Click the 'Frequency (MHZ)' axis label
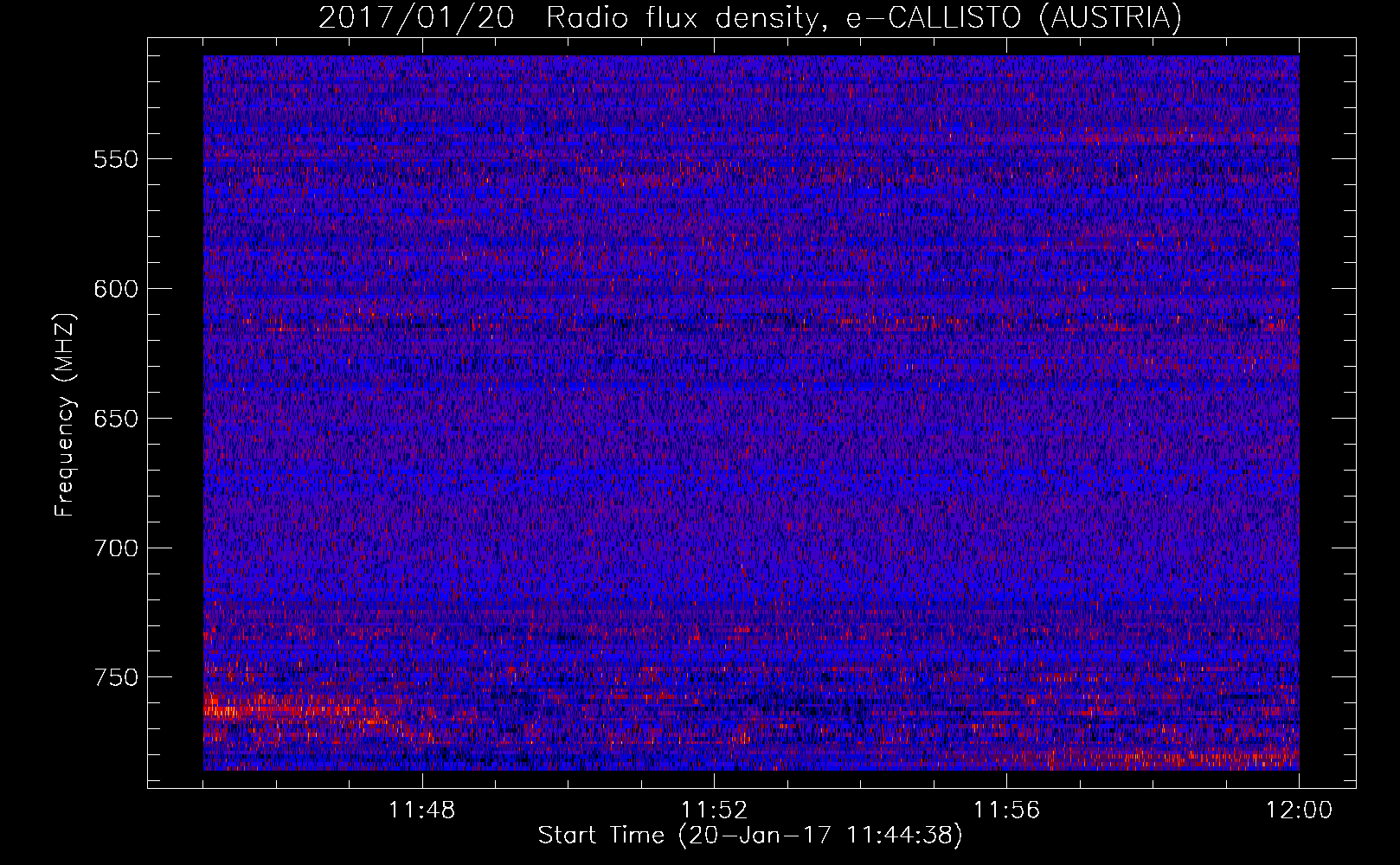Viewport: 1400px width, 865px height. (65, 415)
